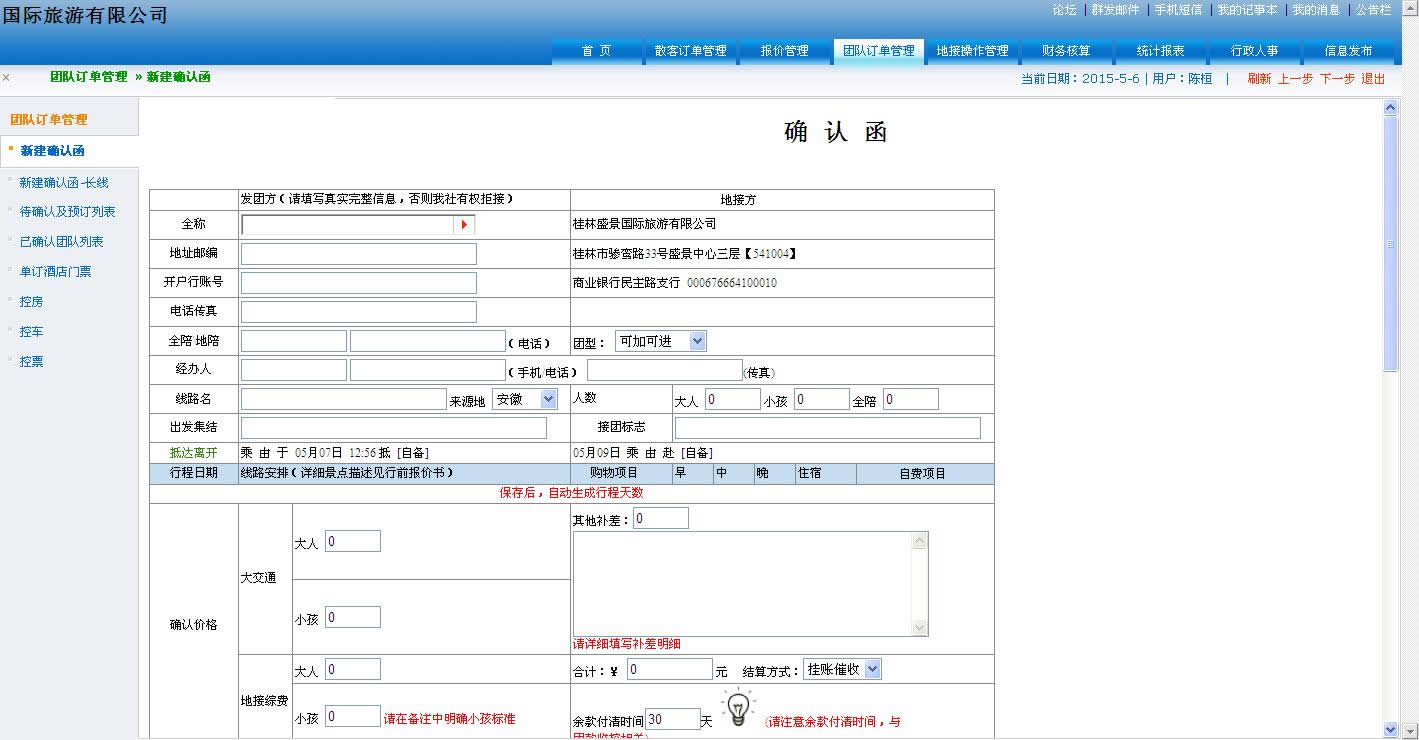Open the 手机短信 link

coord(1178,10)
